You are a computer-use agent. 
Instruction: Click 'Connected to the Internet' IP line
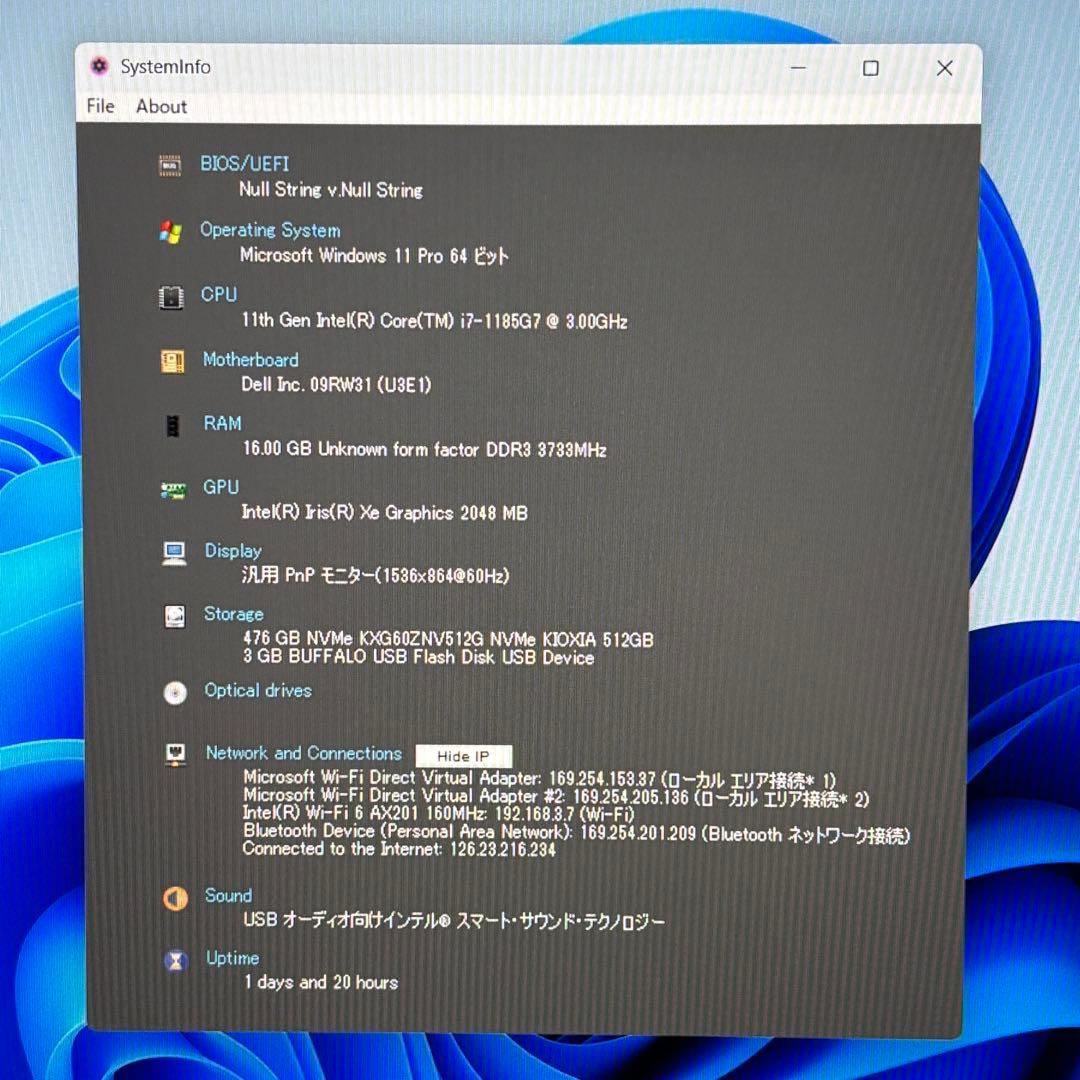(399, 849)
